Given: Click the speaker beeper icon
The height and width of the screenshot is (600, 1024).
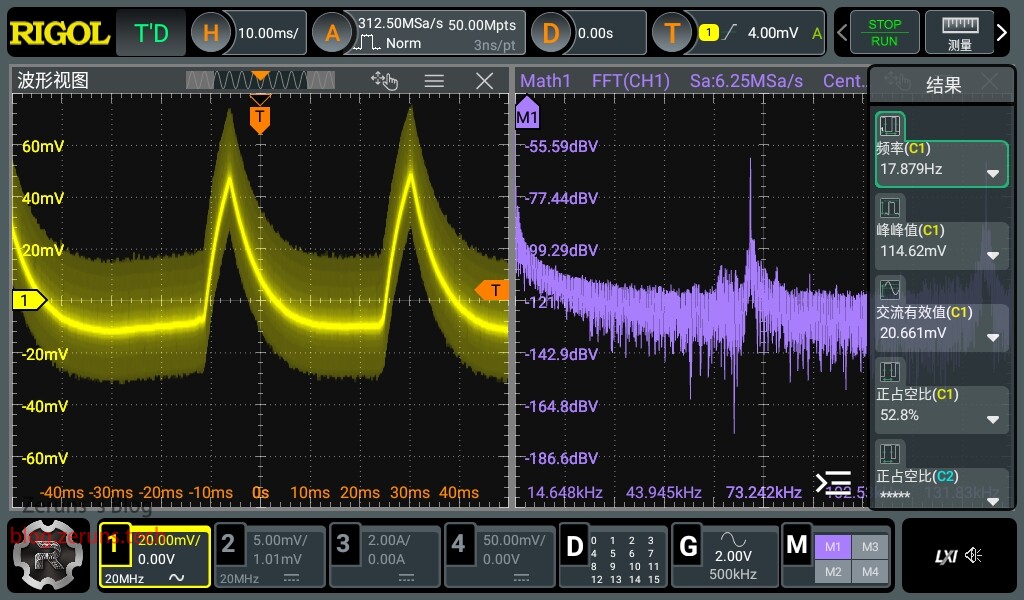Looking at the screenshot, I should 974,556.
